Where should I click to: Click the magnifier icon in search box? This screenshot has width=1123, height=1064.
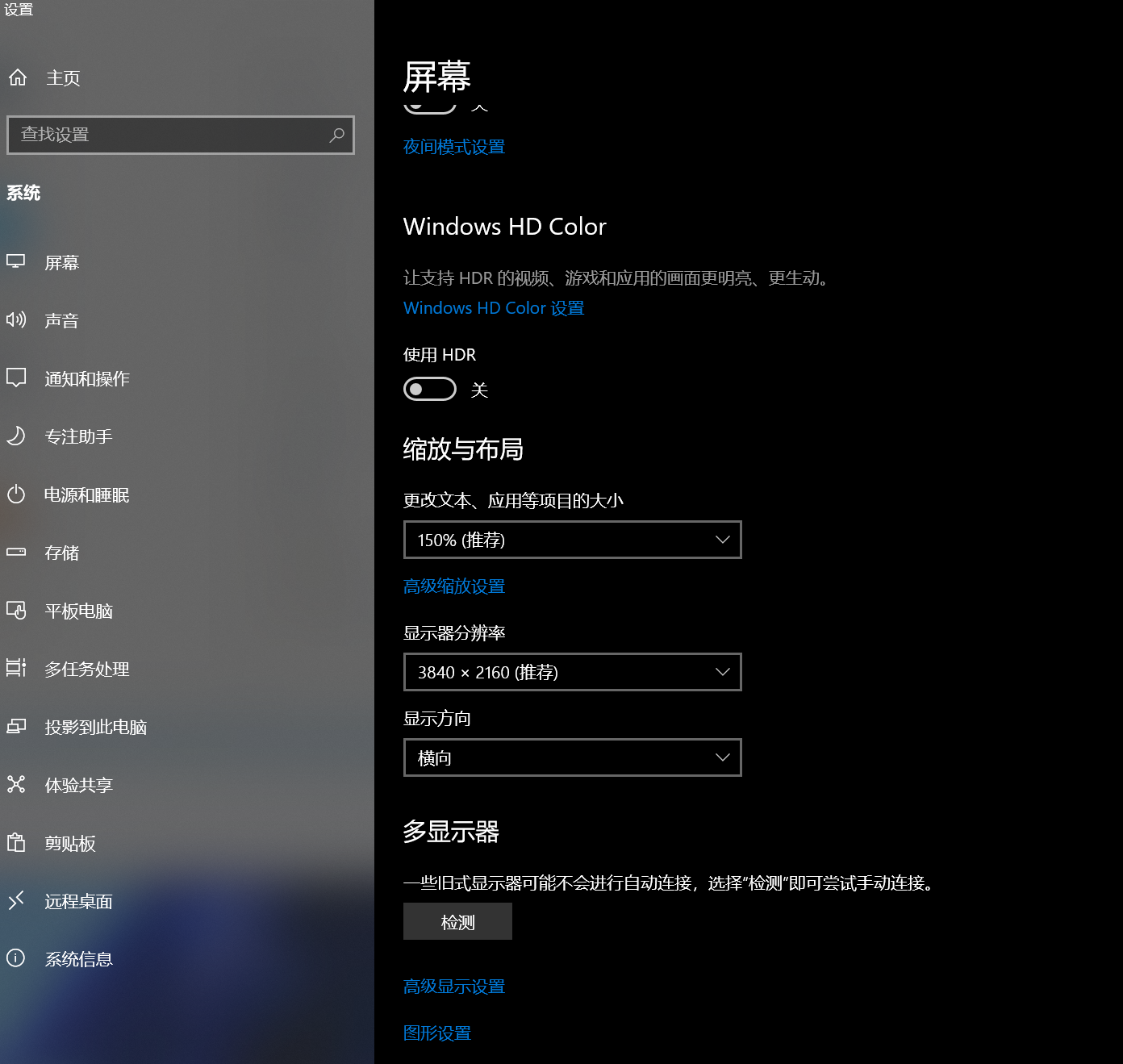pos(336,135)
